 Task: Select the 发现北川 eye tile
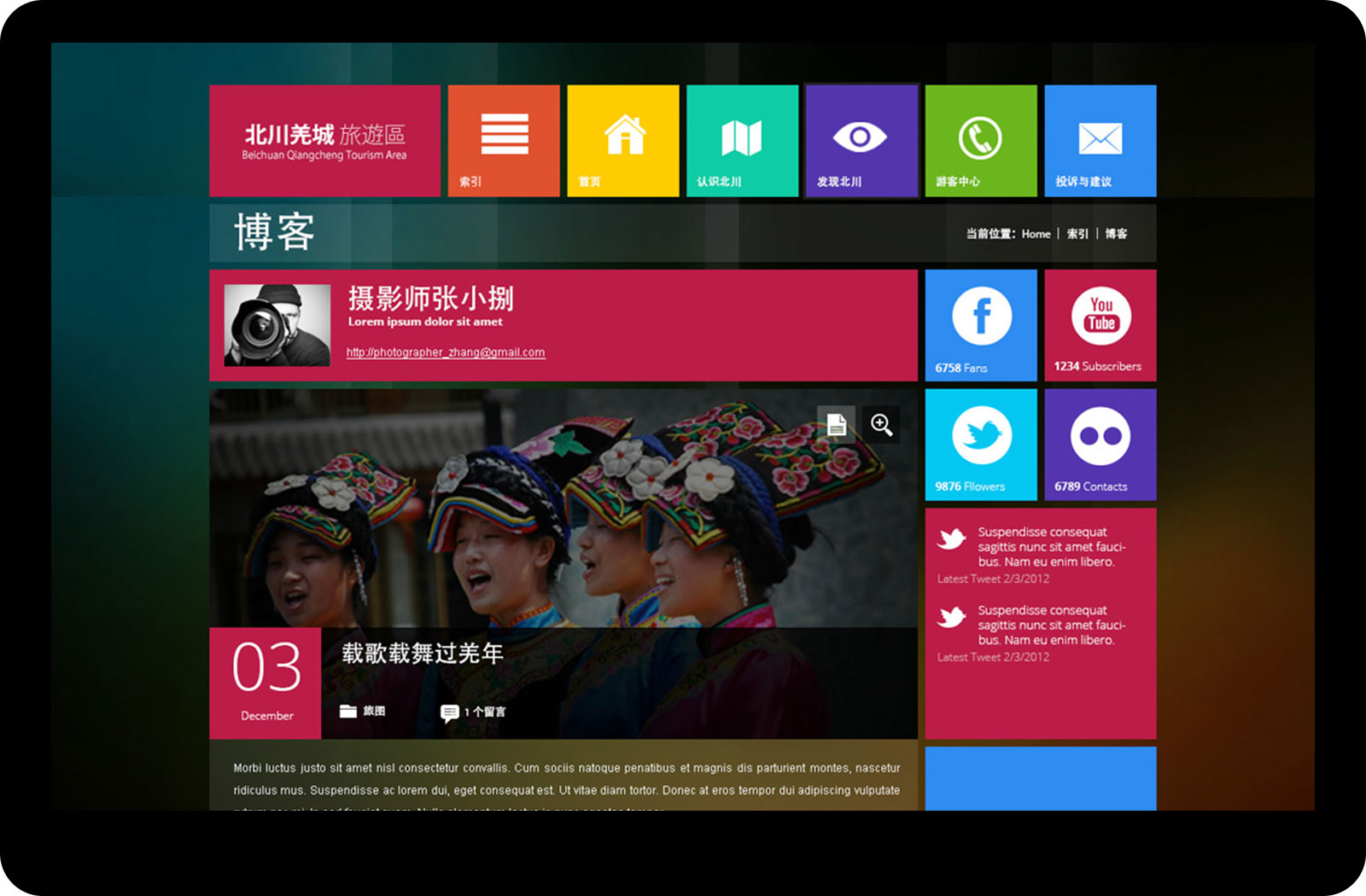coord(861,141)
